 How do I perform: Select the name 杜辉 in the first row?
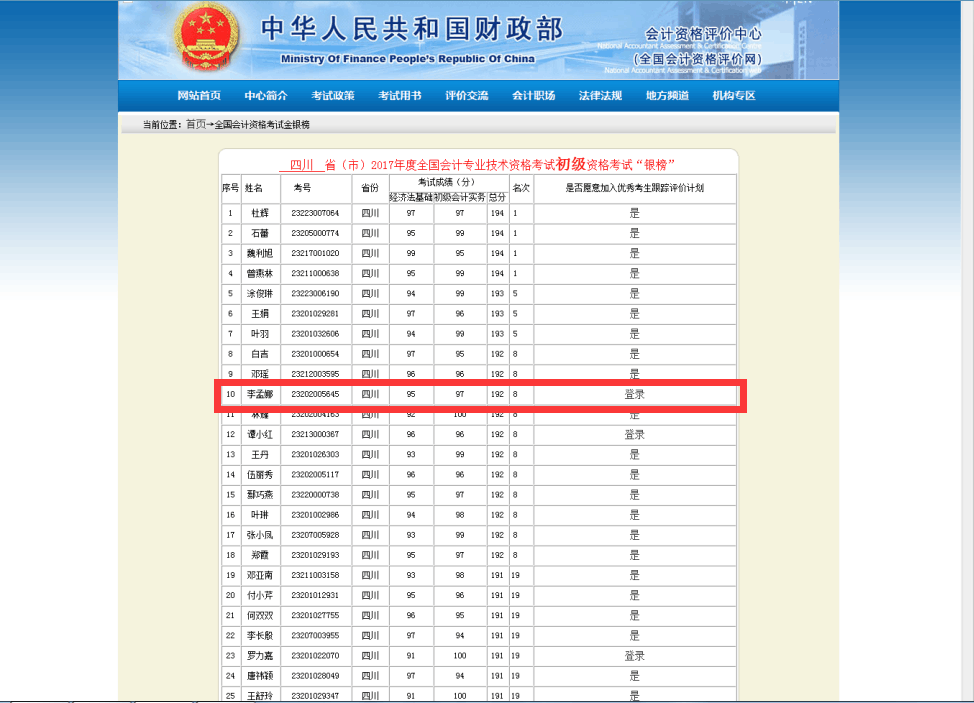click(260, 213)
